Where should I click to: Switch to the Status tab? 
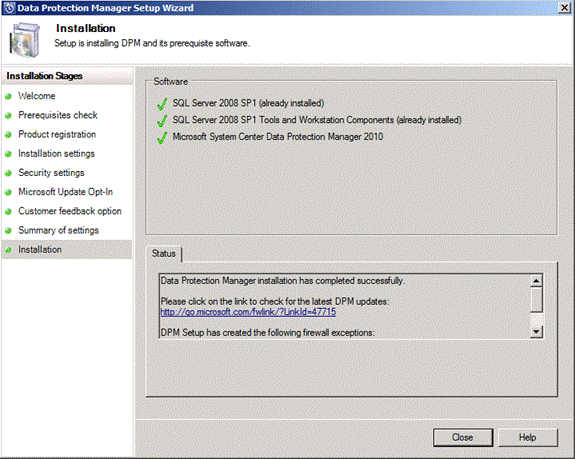pyautogui.click(x=164, y=254)
